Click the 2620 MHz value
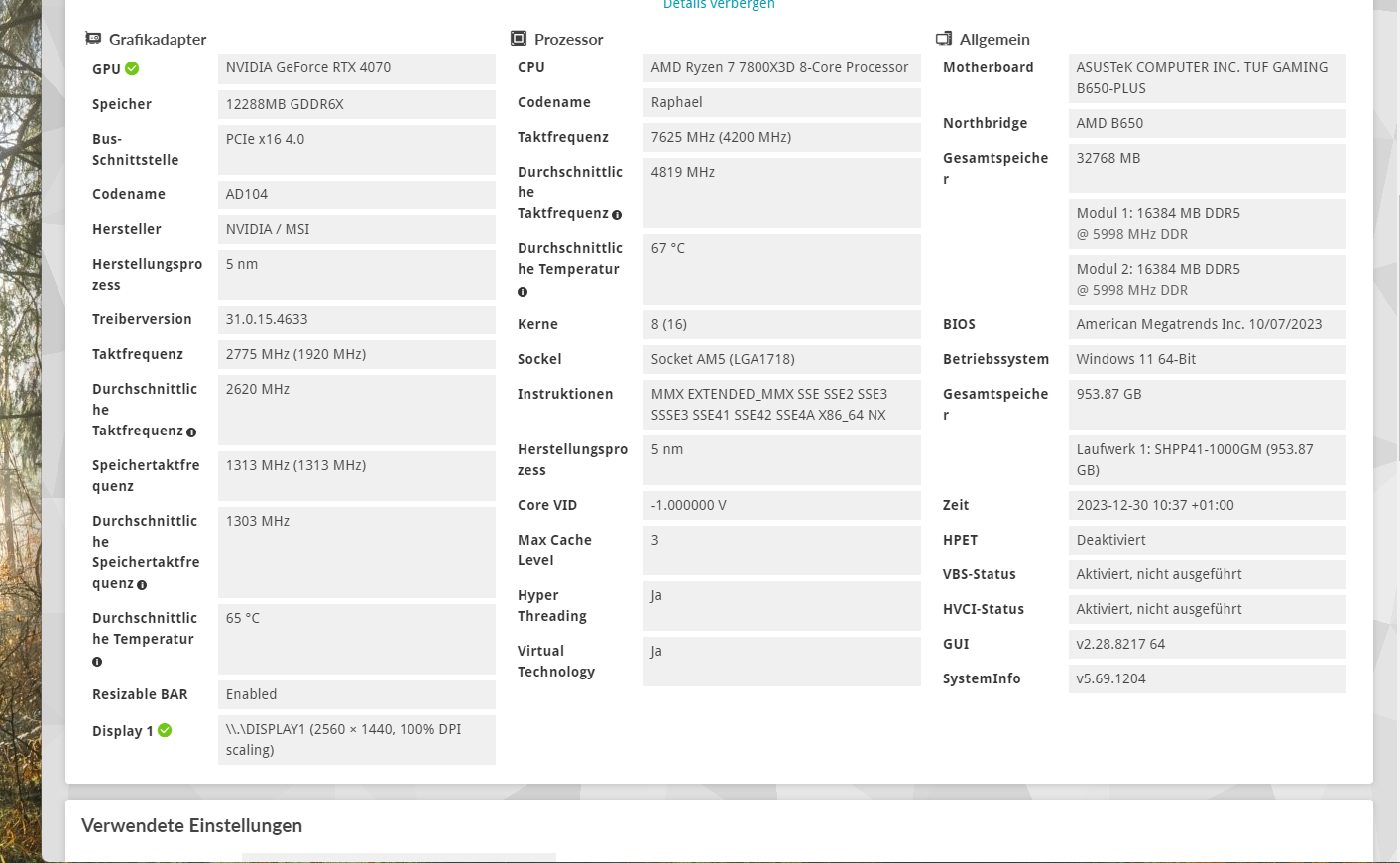Screen dimensions: 1400x863 (357, 410)
